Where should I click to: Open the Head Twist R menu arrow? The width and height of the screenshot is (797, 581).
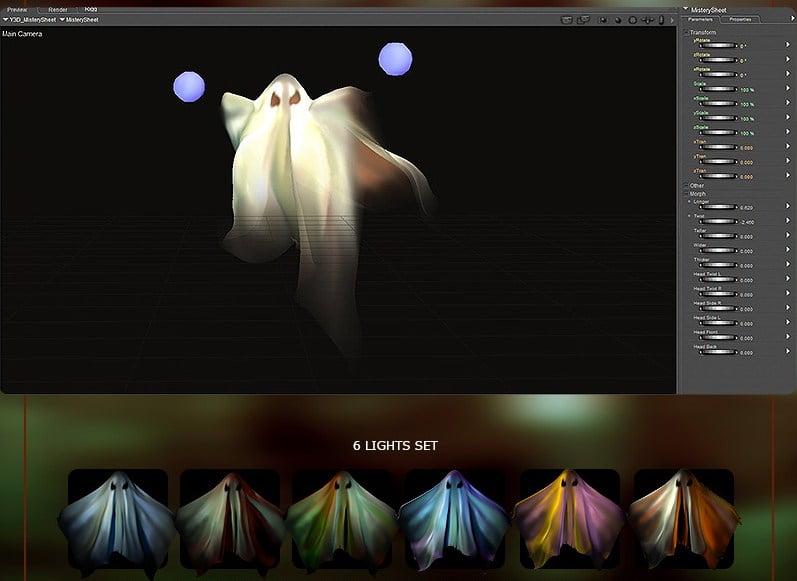click(x=788, y=293)
